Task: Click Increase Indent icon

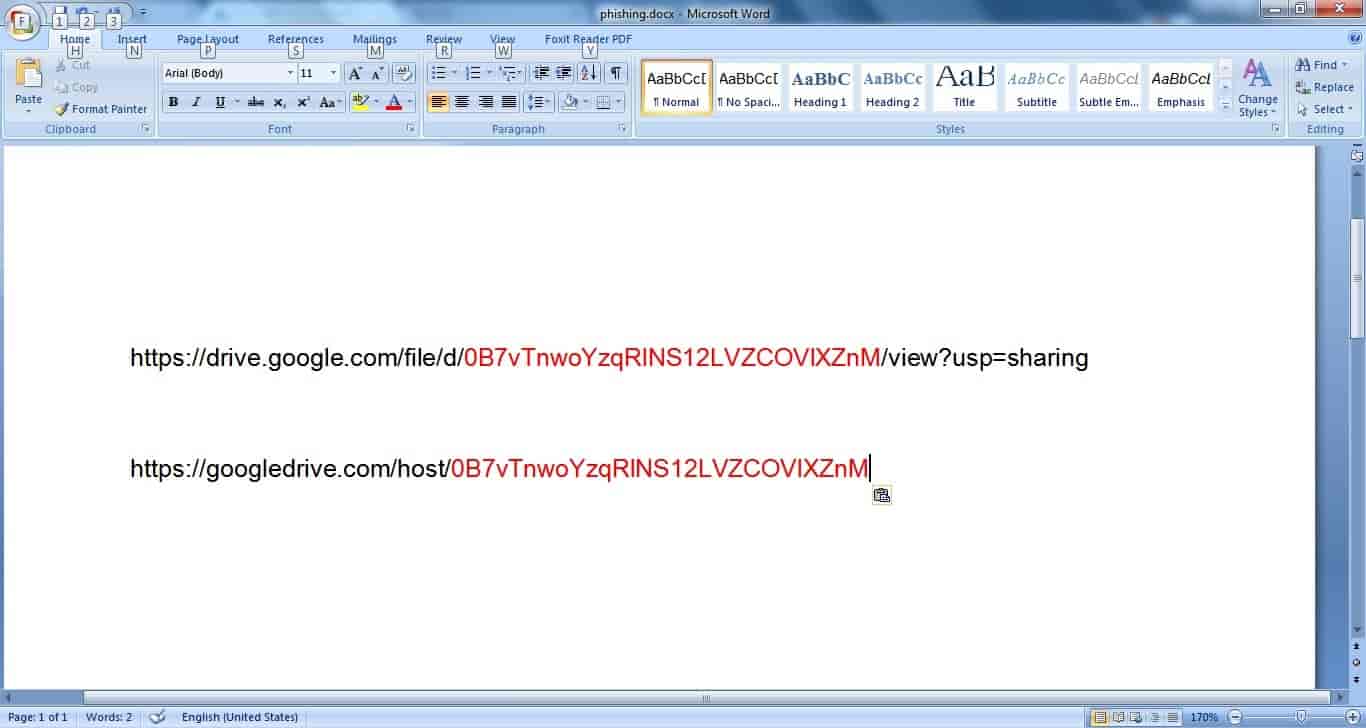Action: (564, 73)
